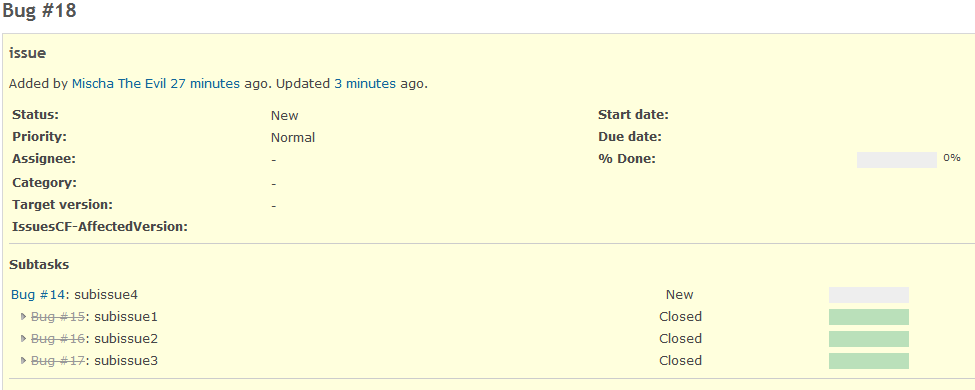
Task: Click the Closed status of subissue2
Action: [x=680, y=338]
